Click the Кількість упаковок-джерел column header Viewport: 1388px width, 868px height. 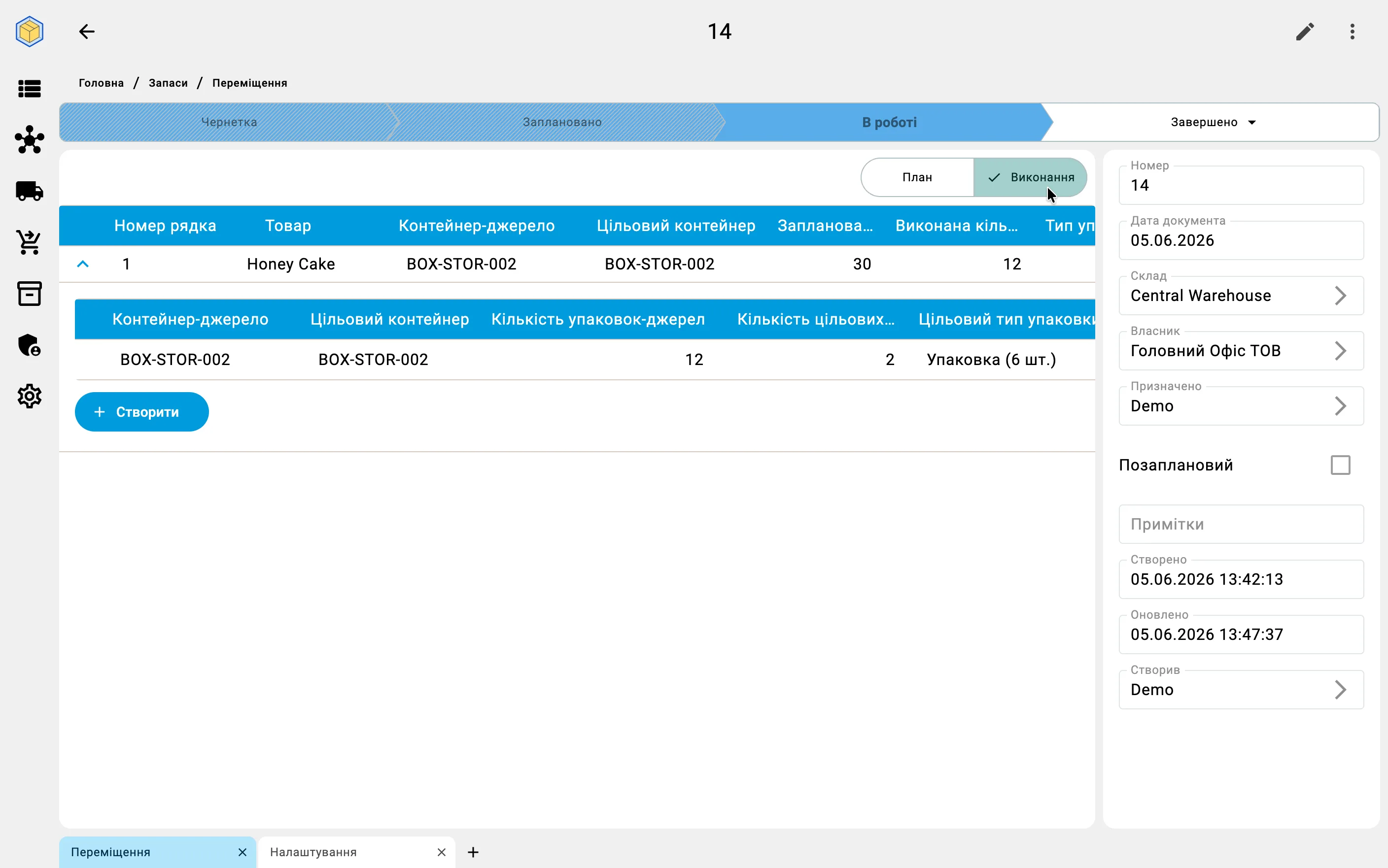598,319
